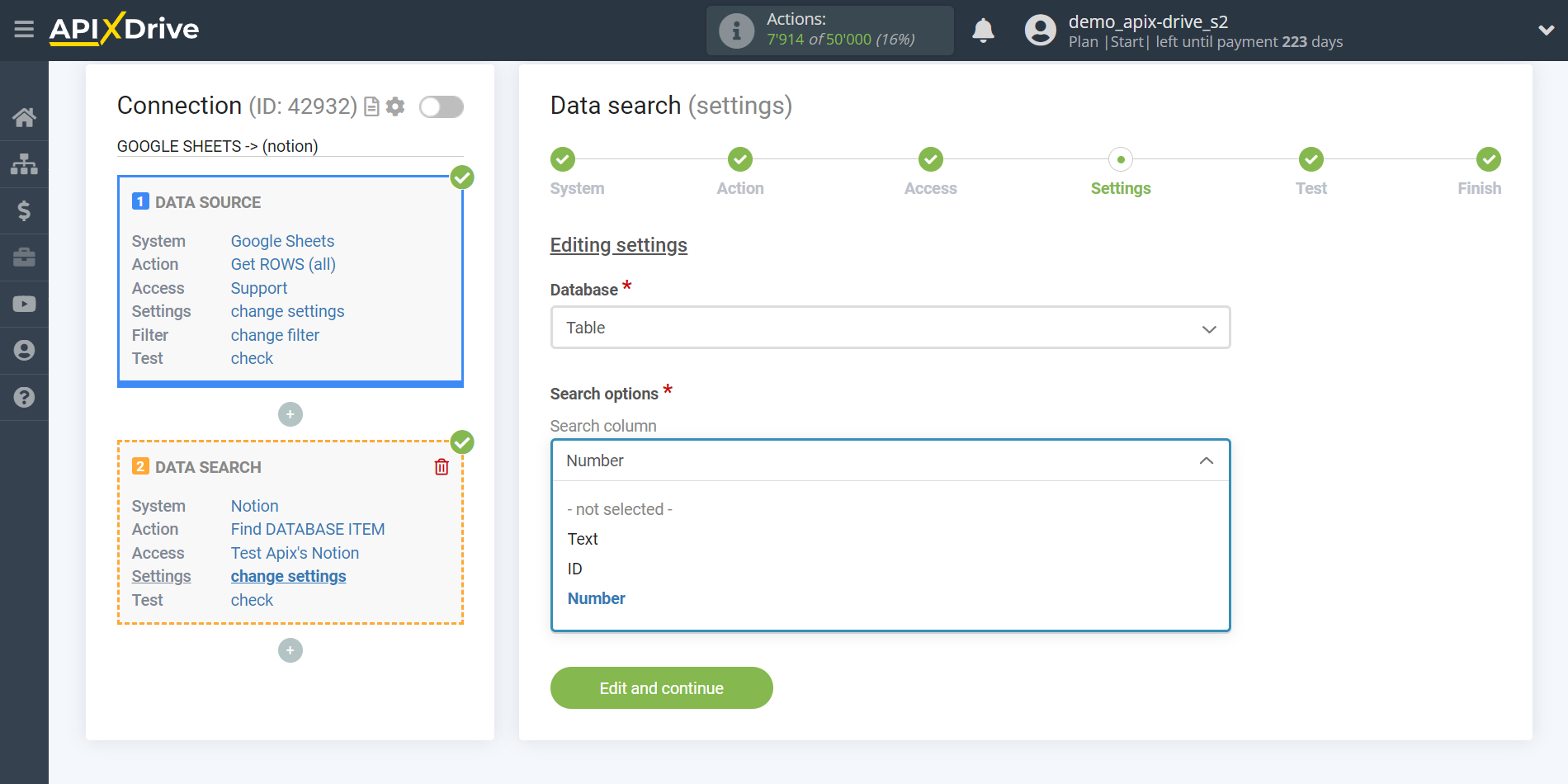The height and width of the screenshot is (784, 1568).
Task: Open the connections sitemap icon
Action: (24, 164)
